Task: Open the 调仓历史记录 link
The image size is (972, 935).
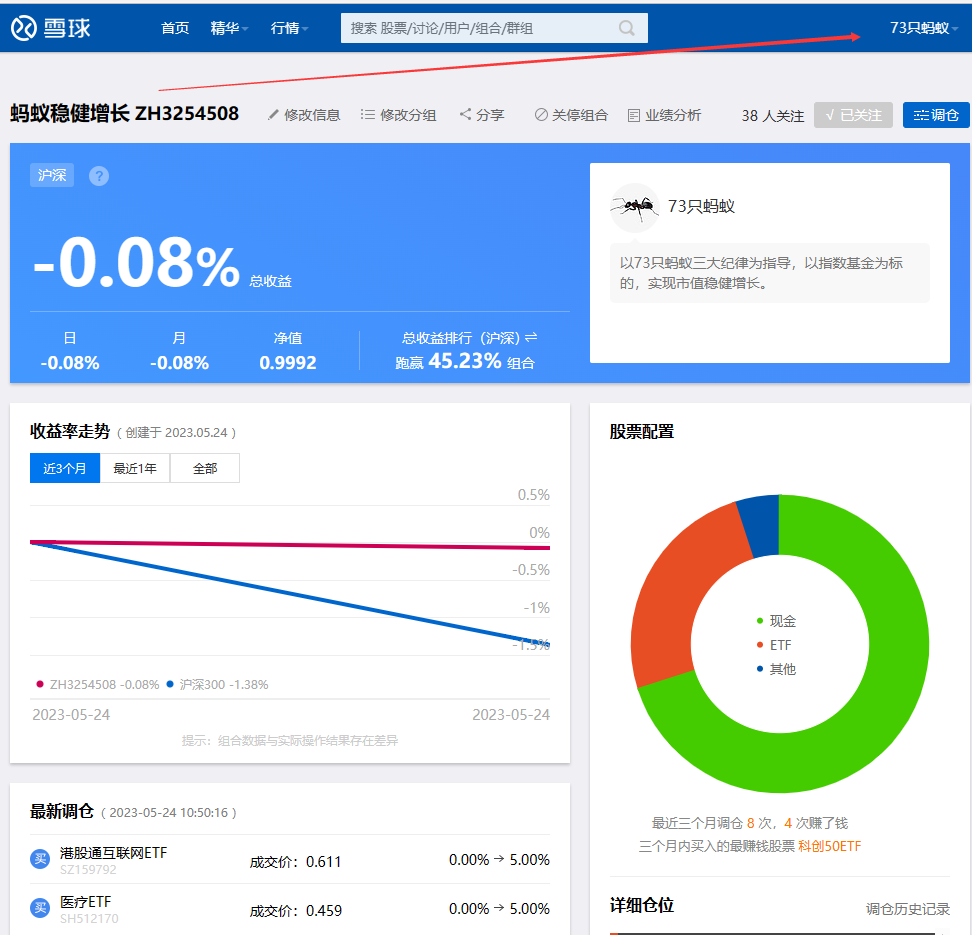Action: click(x=908, y=909)
